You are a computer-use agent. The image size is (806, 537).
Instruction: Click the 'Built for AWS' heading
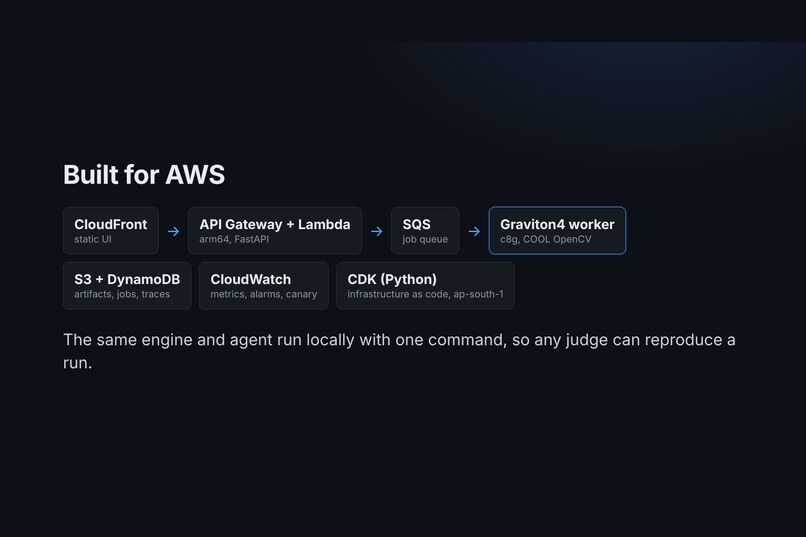click(144, 175)
